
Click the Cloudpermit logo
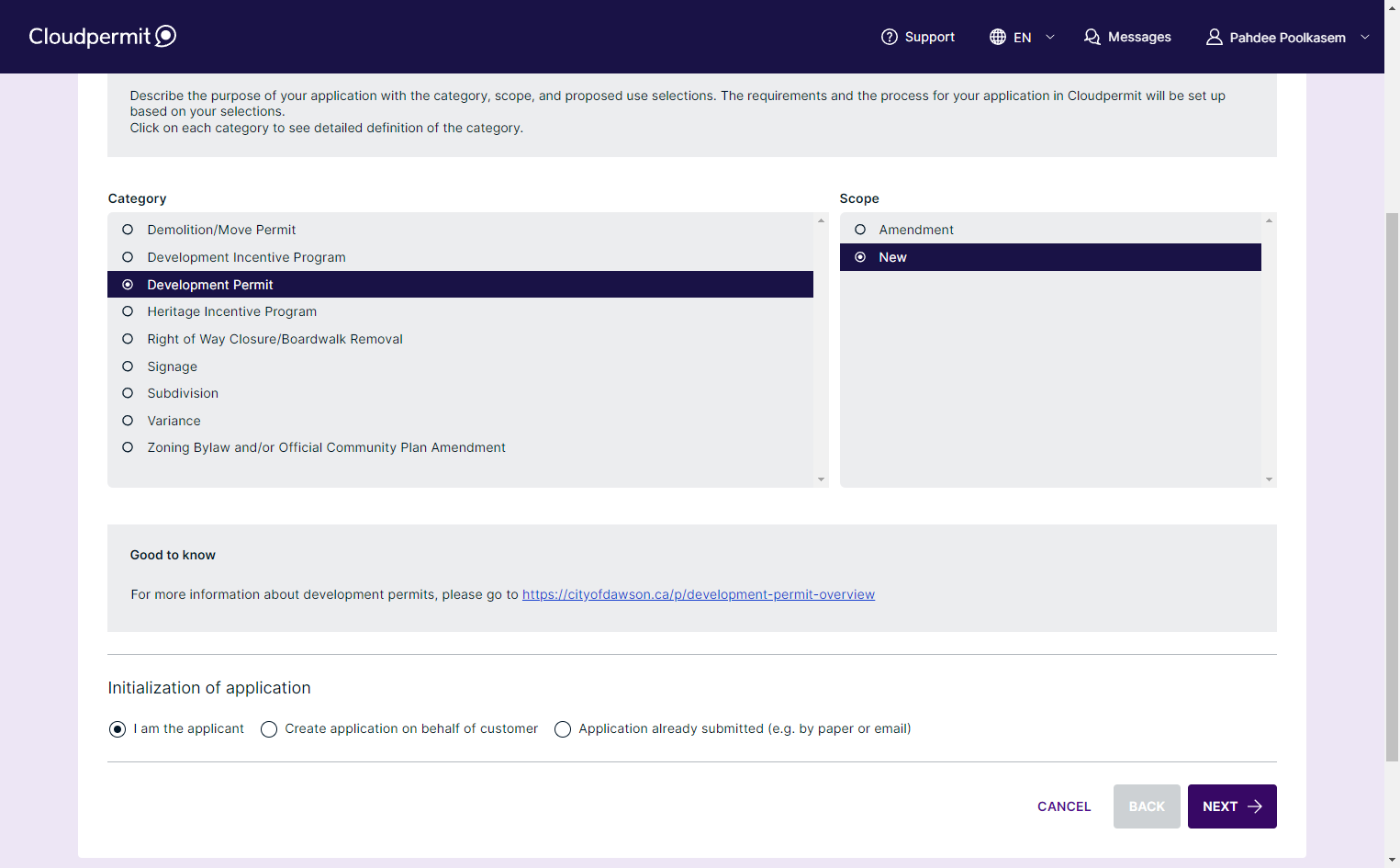[x=102, y=37]
